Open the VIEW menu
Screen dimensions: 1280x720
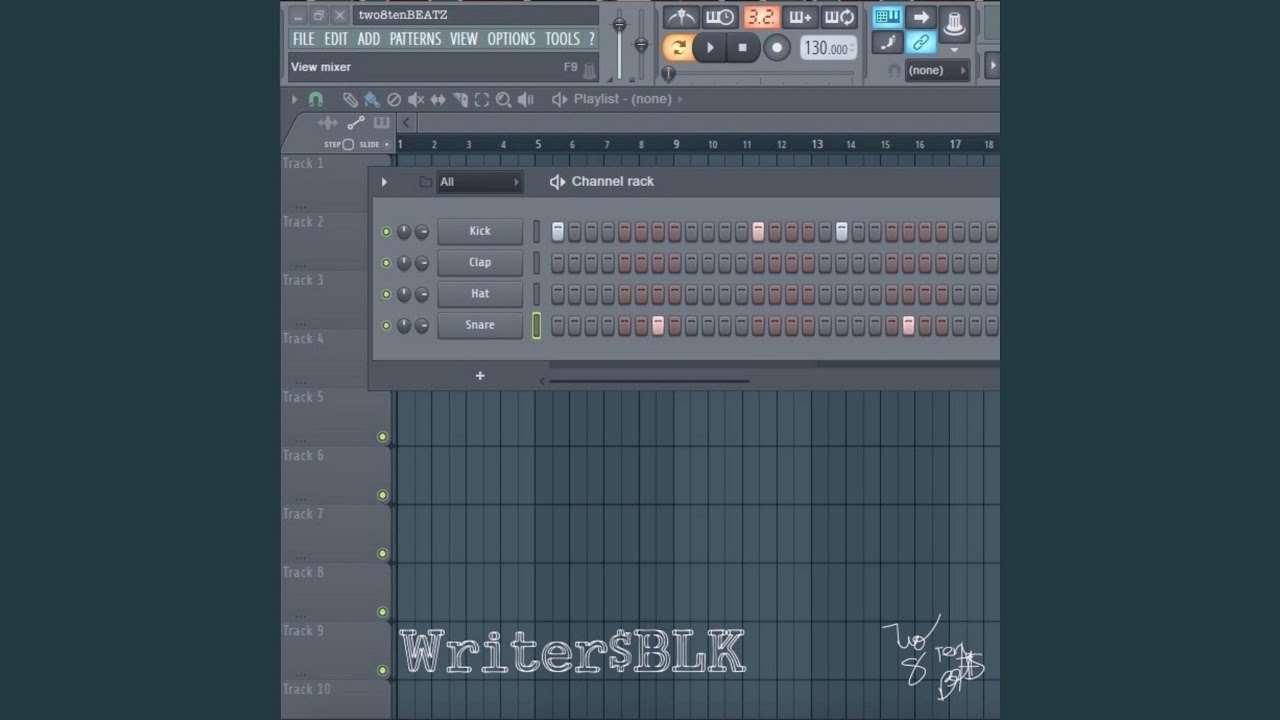pyautogui.click(x=464, y=39)
